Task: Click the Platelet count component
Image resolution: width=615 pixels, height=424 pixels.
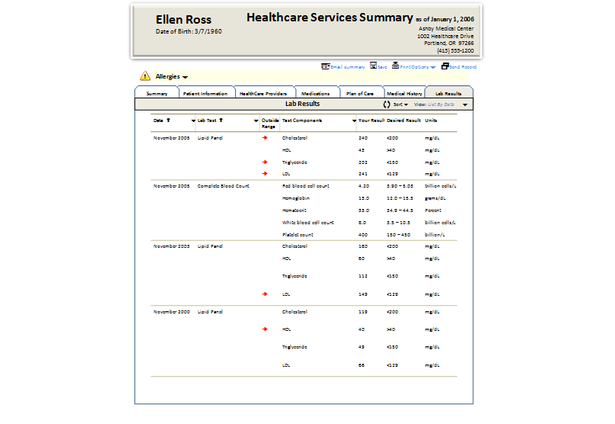Action: pyautogui.click(x=298, y=235)
